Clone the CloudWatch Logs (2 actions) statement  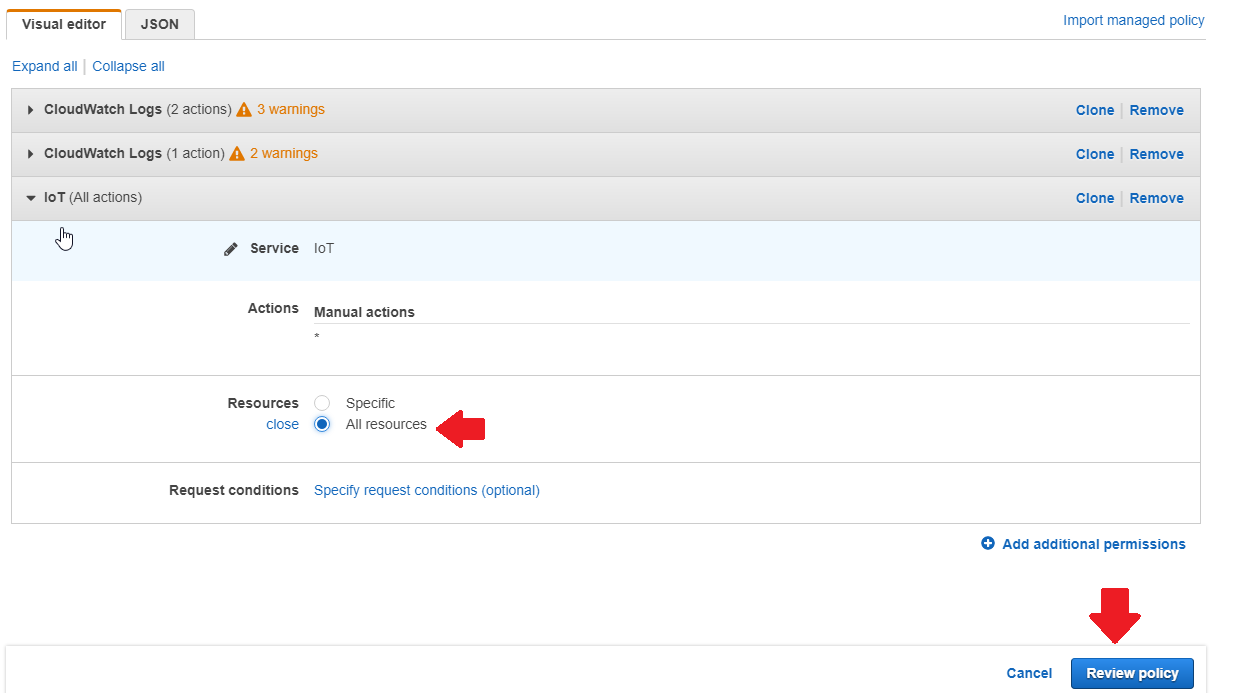1095,110
